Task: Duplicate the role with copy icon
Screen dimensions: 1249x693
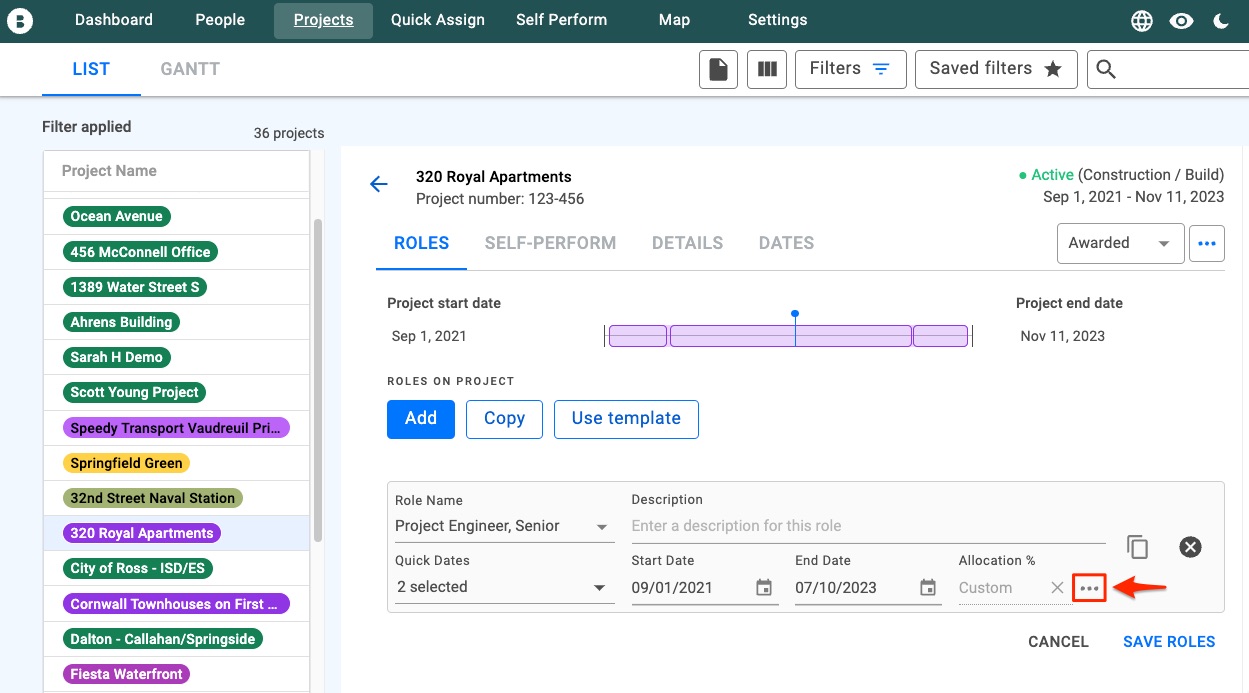Action: (x=1137, y=547)
